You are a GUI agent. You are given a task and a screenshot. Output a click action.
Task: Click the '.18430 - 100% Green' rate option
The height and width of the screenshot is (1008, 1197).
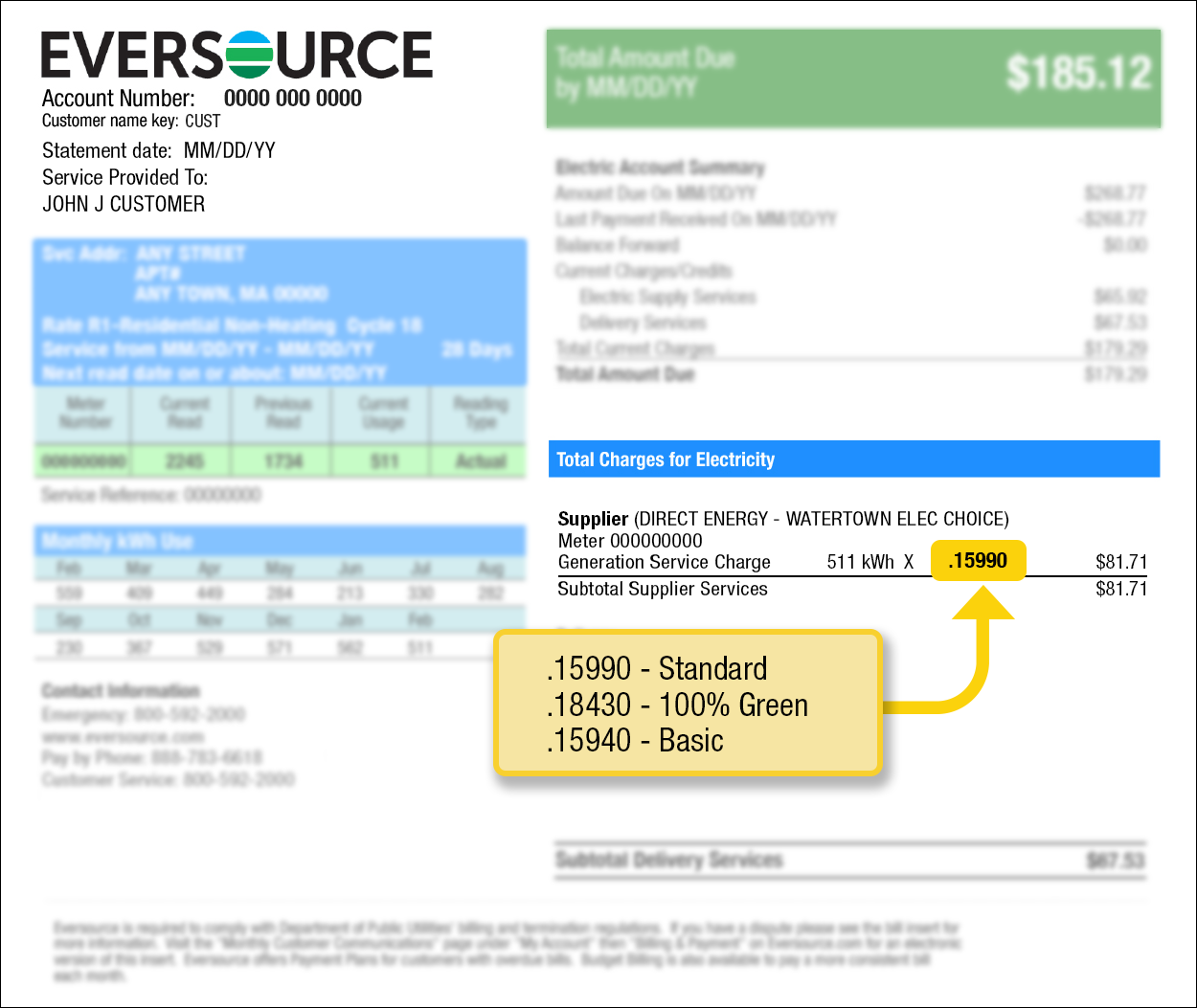(x=677, y=705)
